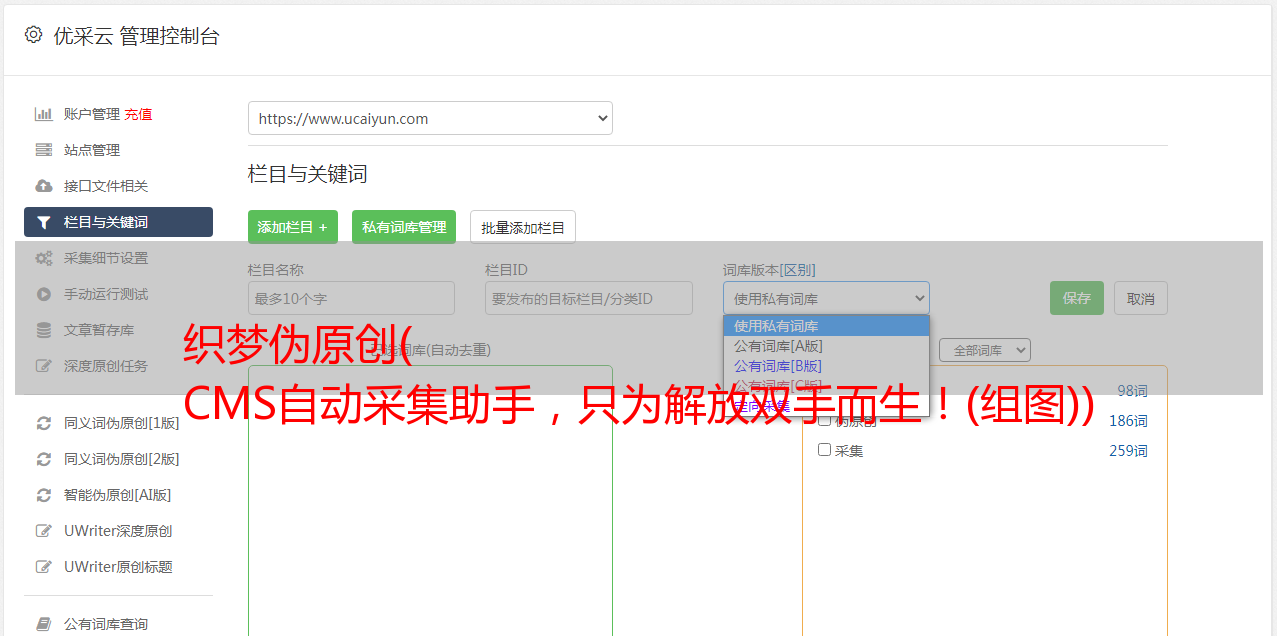Click the database icon for 文章暂存库
The height and width of the screenshot is (636, 1277).
point(44,330)
